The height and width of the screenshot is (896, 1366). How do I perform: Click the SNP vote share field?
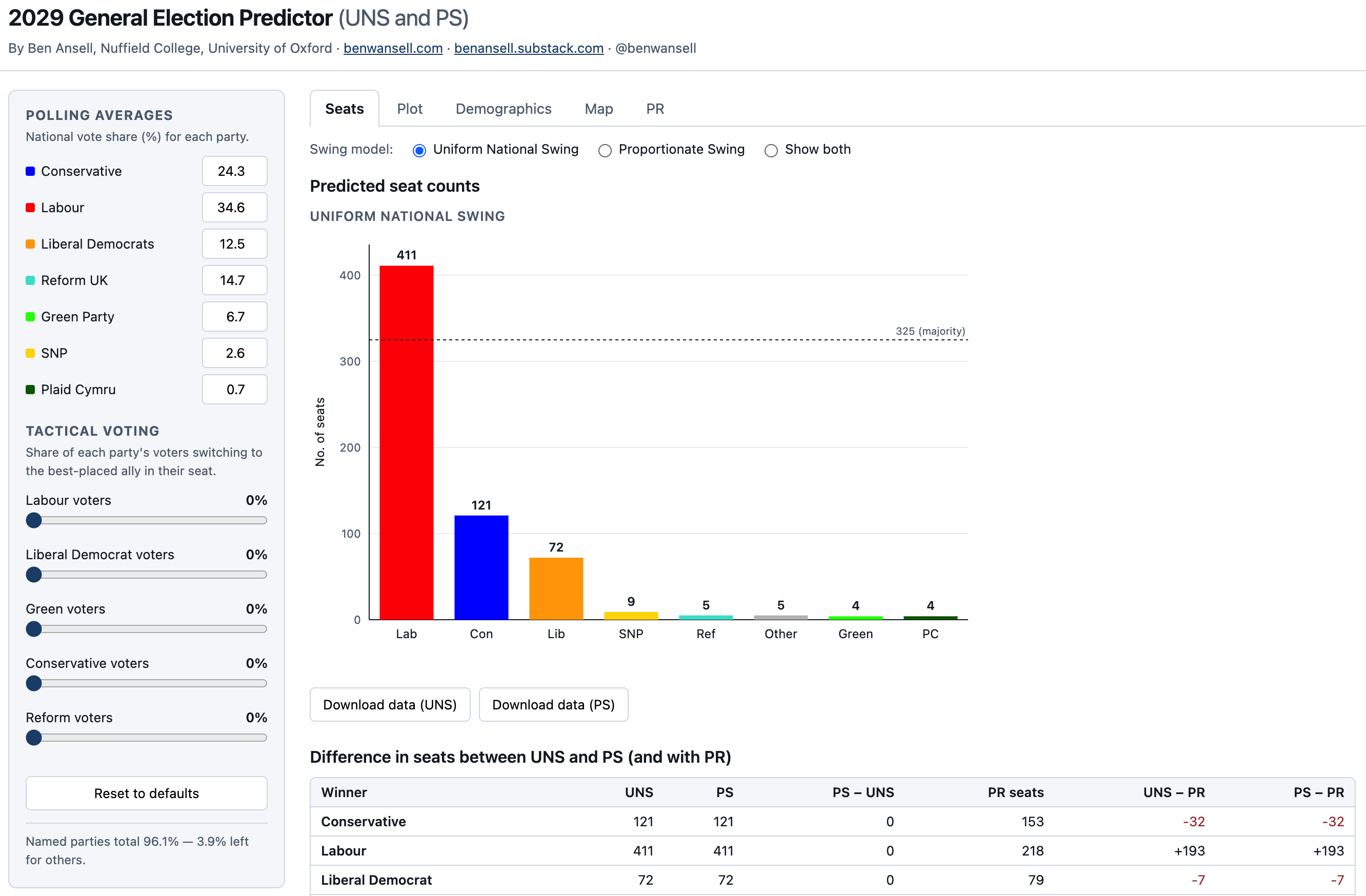click(x=234, y=353)
